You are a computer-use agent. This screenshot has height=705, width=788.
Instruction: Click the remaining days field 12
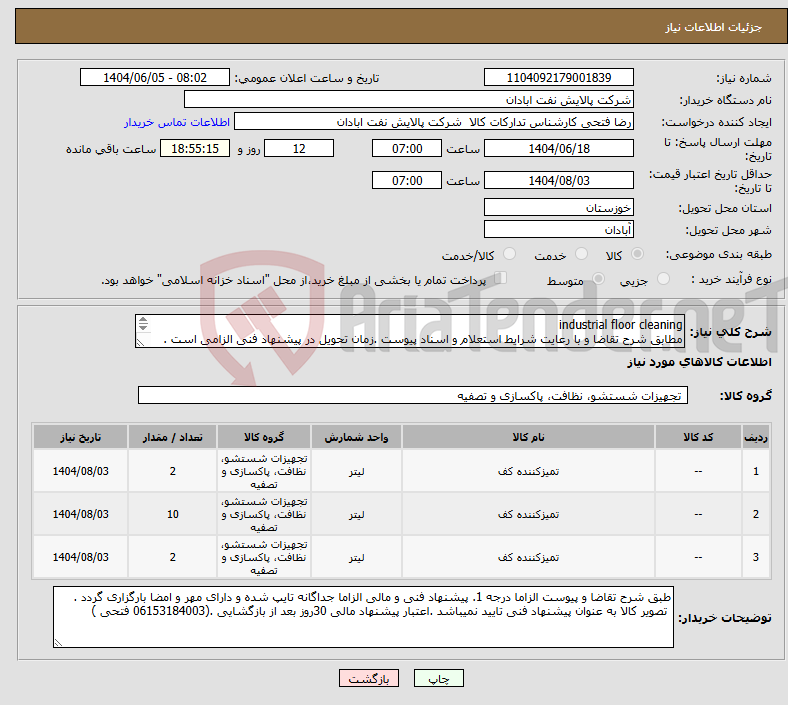tap(299, 148)
